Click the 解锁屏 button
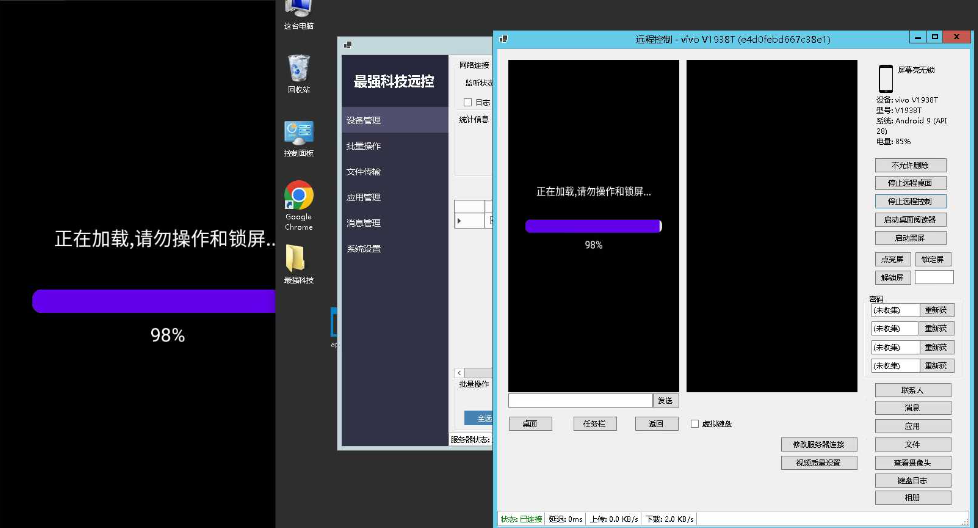This screenshot has width=978, height=528. [893, 277]
